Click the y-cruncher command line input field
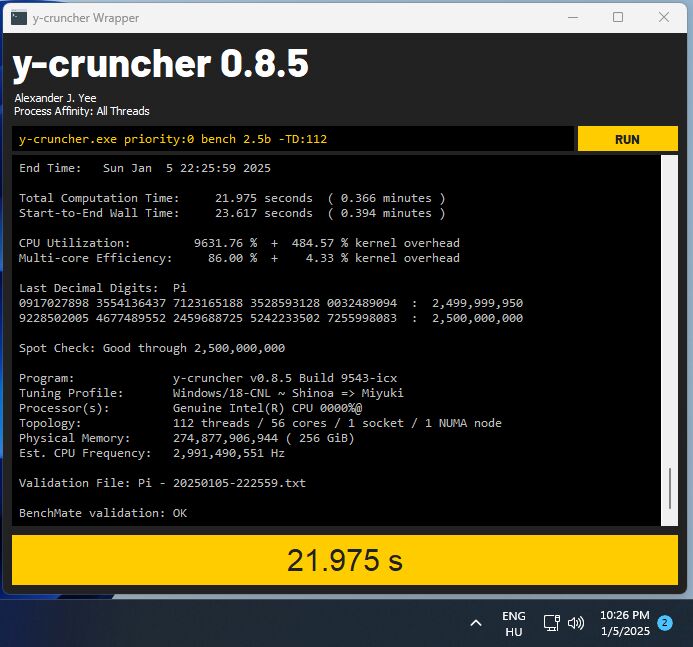The height and width of the screenshot is (647, 693). [293, 139]
